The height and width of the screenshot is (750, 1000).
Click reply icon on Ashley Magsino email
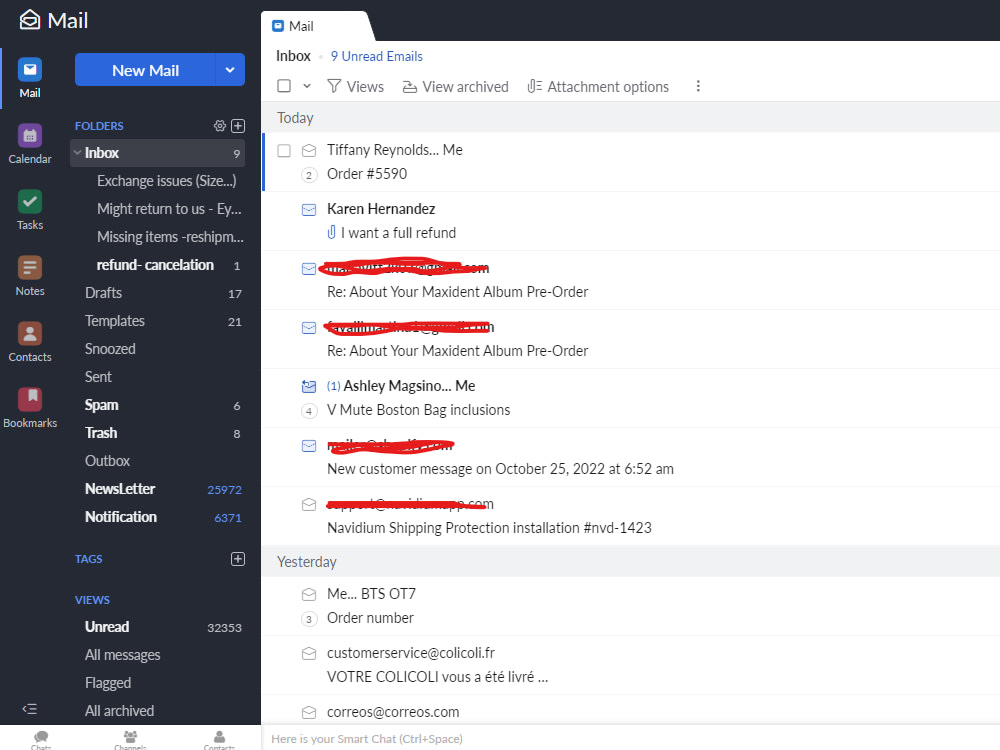coord(309,386)
